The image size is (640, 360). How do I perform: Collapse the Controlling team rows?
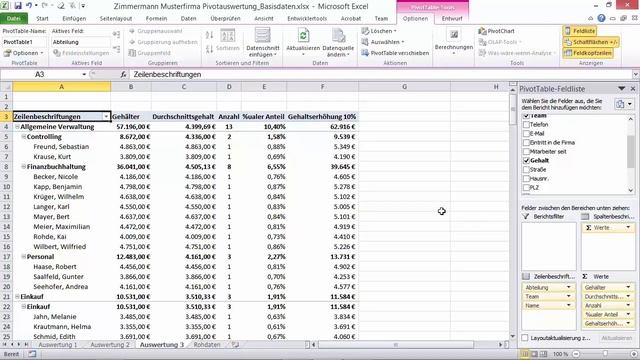23,136
